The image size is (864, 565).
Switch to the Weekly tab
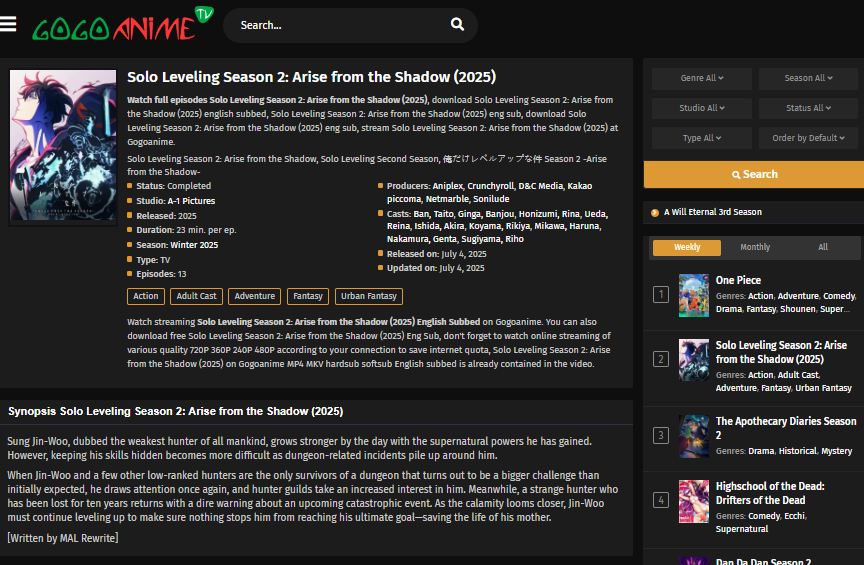pyautogui.click(x=687, y=247)
